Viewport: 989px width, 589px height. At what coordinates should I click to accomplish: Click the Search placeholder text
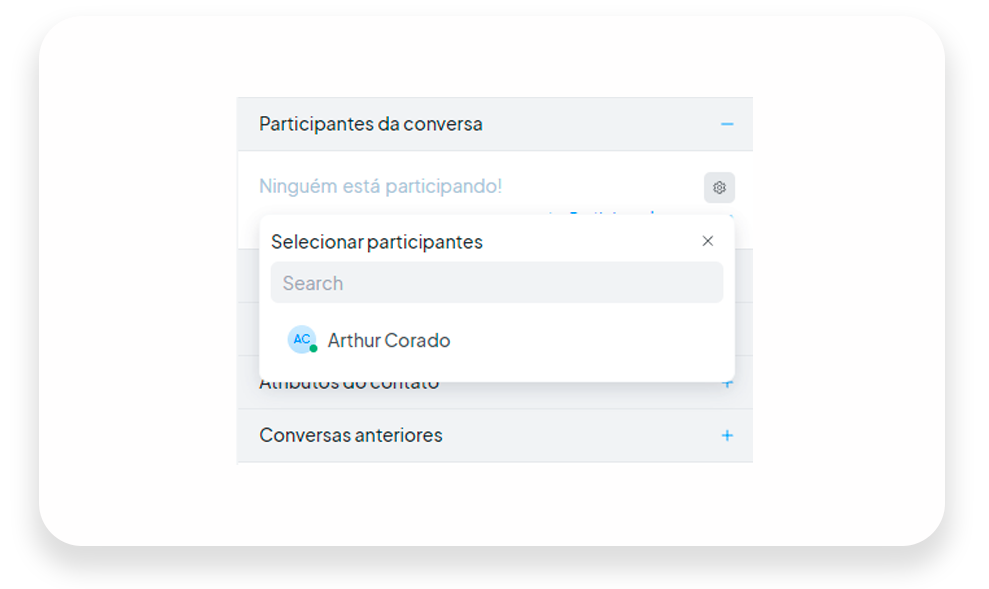313,283
